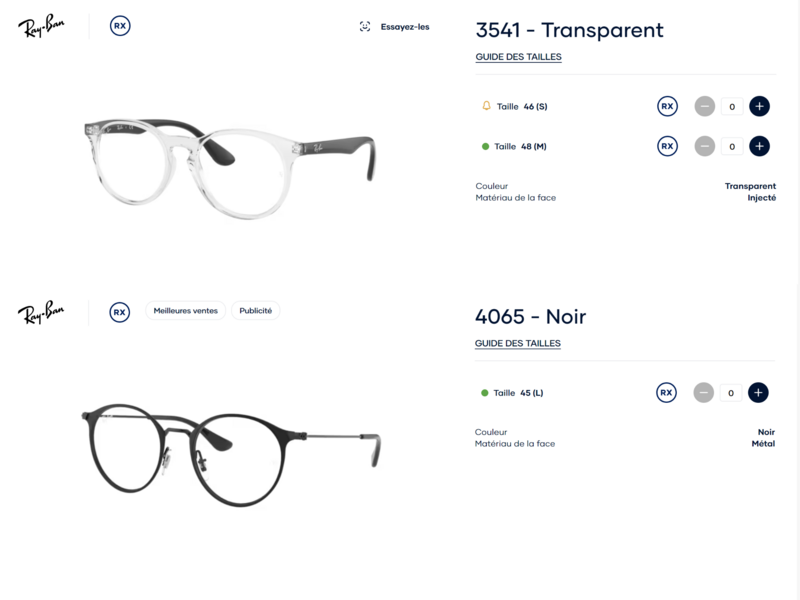Image resolution: width=800 pixels, height=600 pixels.
Task: Select the Publicité tag
Action: (x=256, y=311)
